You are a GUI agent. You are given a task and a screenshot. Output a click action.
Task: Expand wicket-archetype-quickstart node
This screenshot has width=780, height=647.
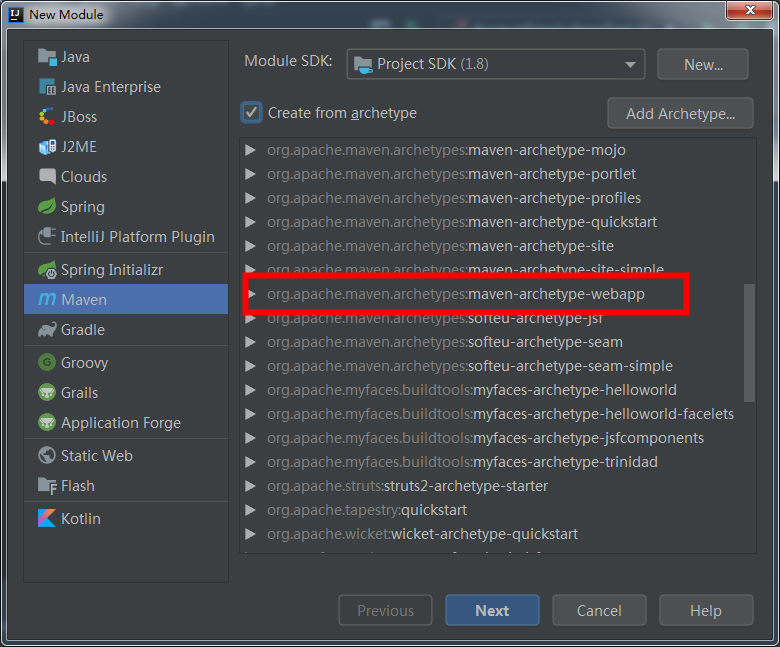251,534
